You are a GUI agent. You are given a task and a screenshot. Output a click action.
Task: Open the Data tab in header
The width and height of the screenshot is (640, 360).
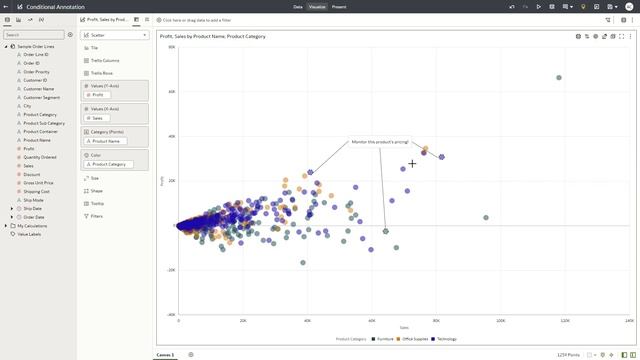click(x=298, y=7)
